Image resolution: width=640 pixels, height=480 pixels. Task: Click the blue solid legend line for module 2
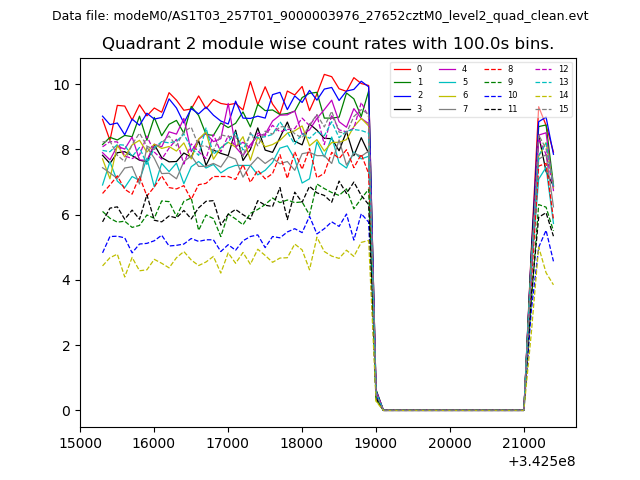401,95
